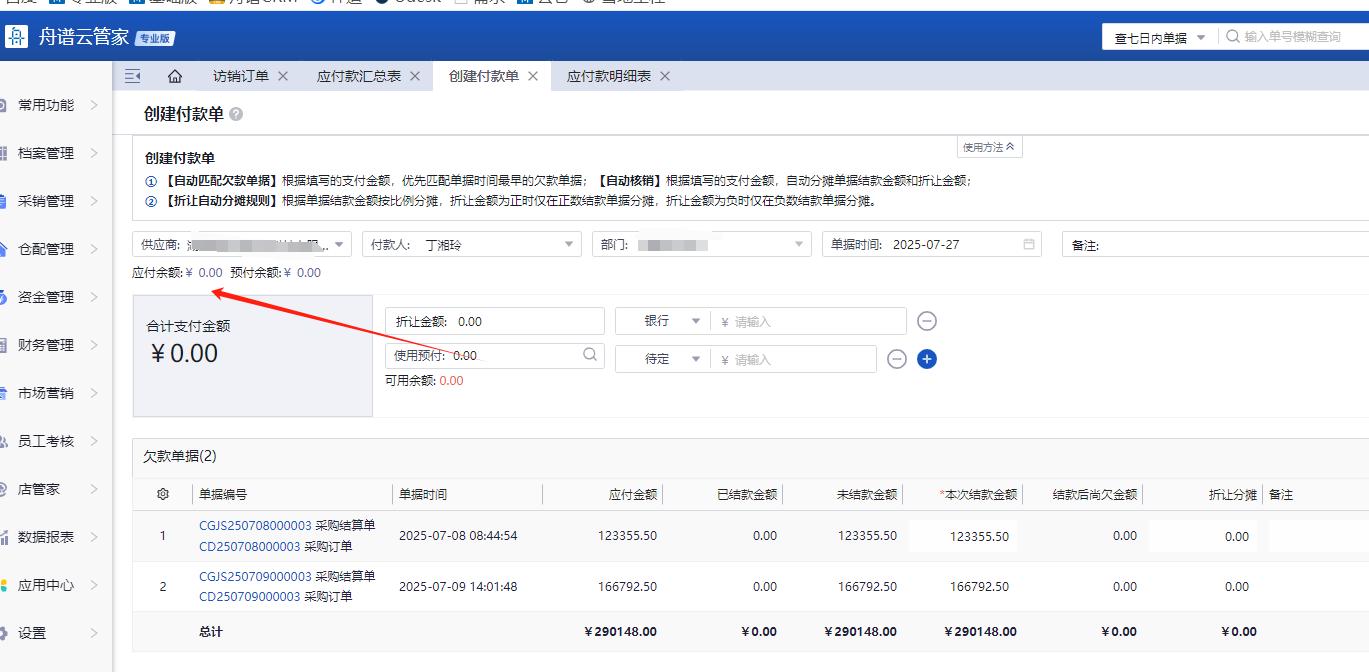Expand the 付款人 dropdown

(x=569, y=244)
